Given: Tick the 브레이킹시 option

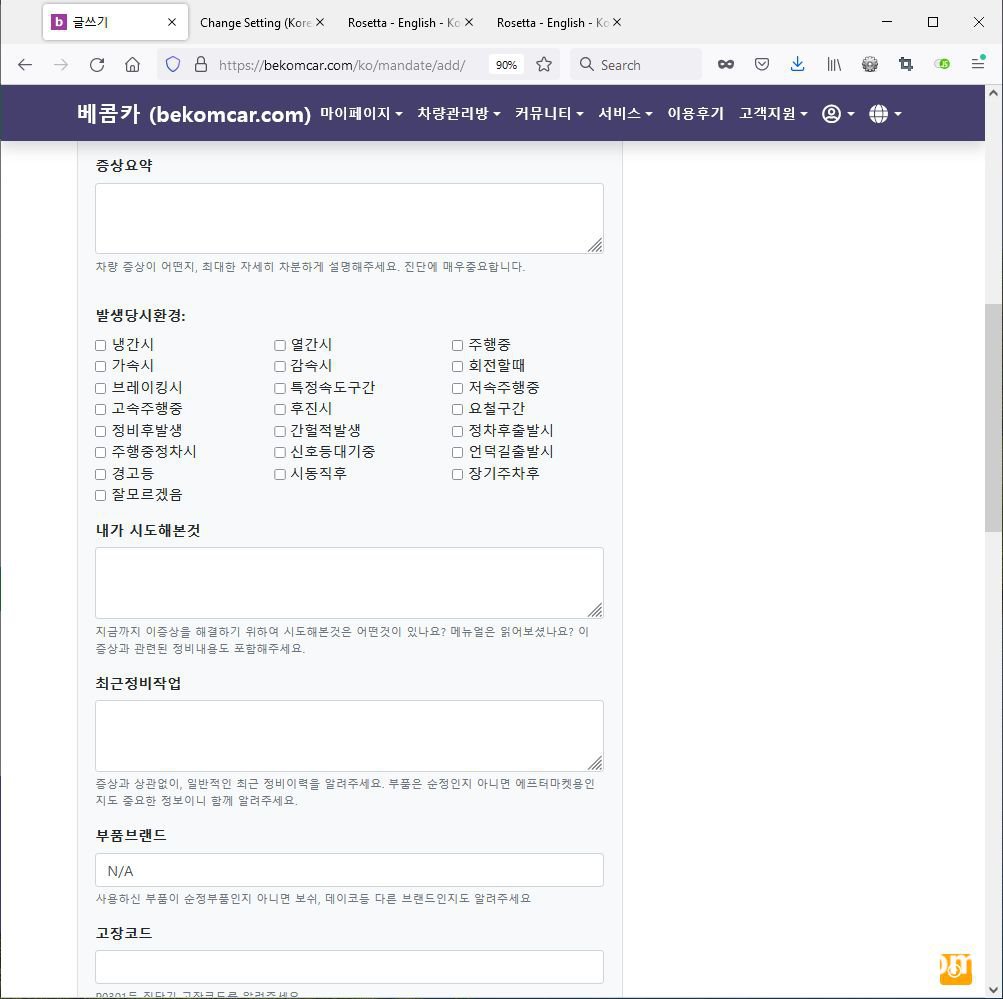Looking at the screenshot, I should click(100, 388).
